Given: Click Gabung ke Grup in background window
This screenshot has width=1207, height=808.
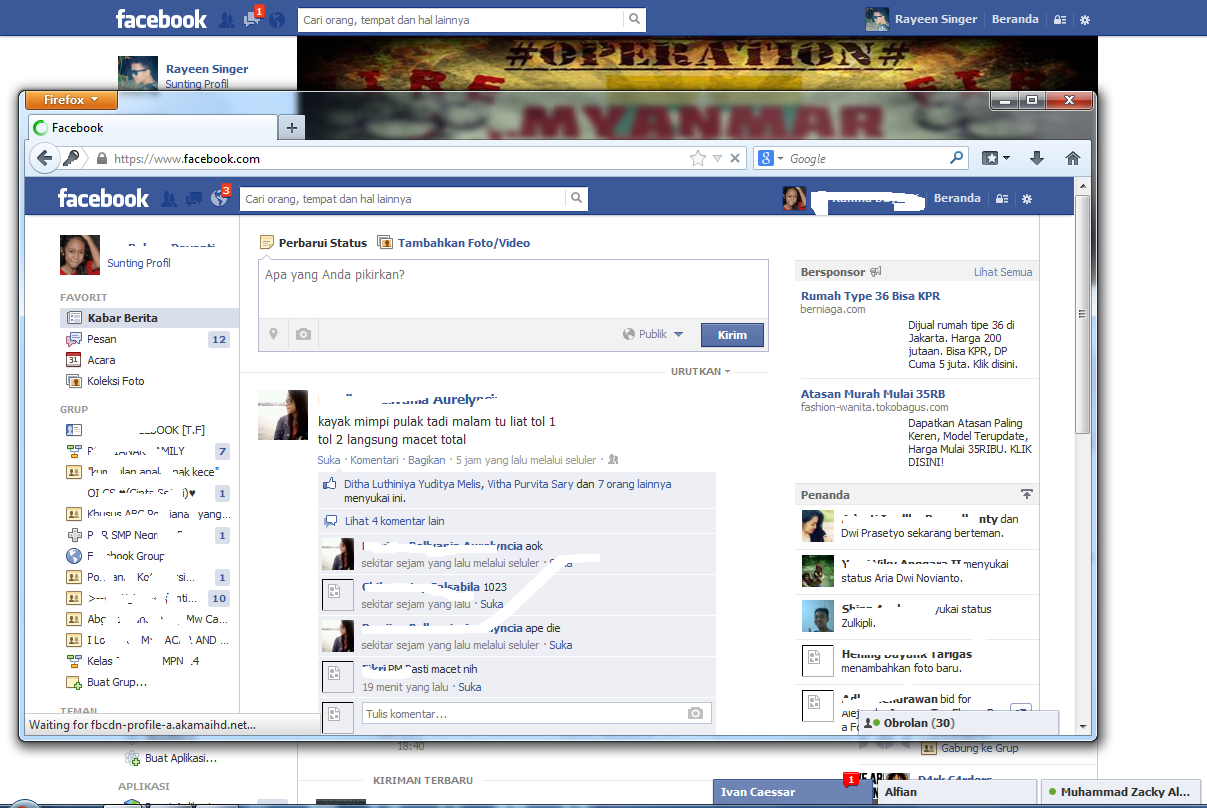Looking at the screenshot, I should (x=979, y=747).
